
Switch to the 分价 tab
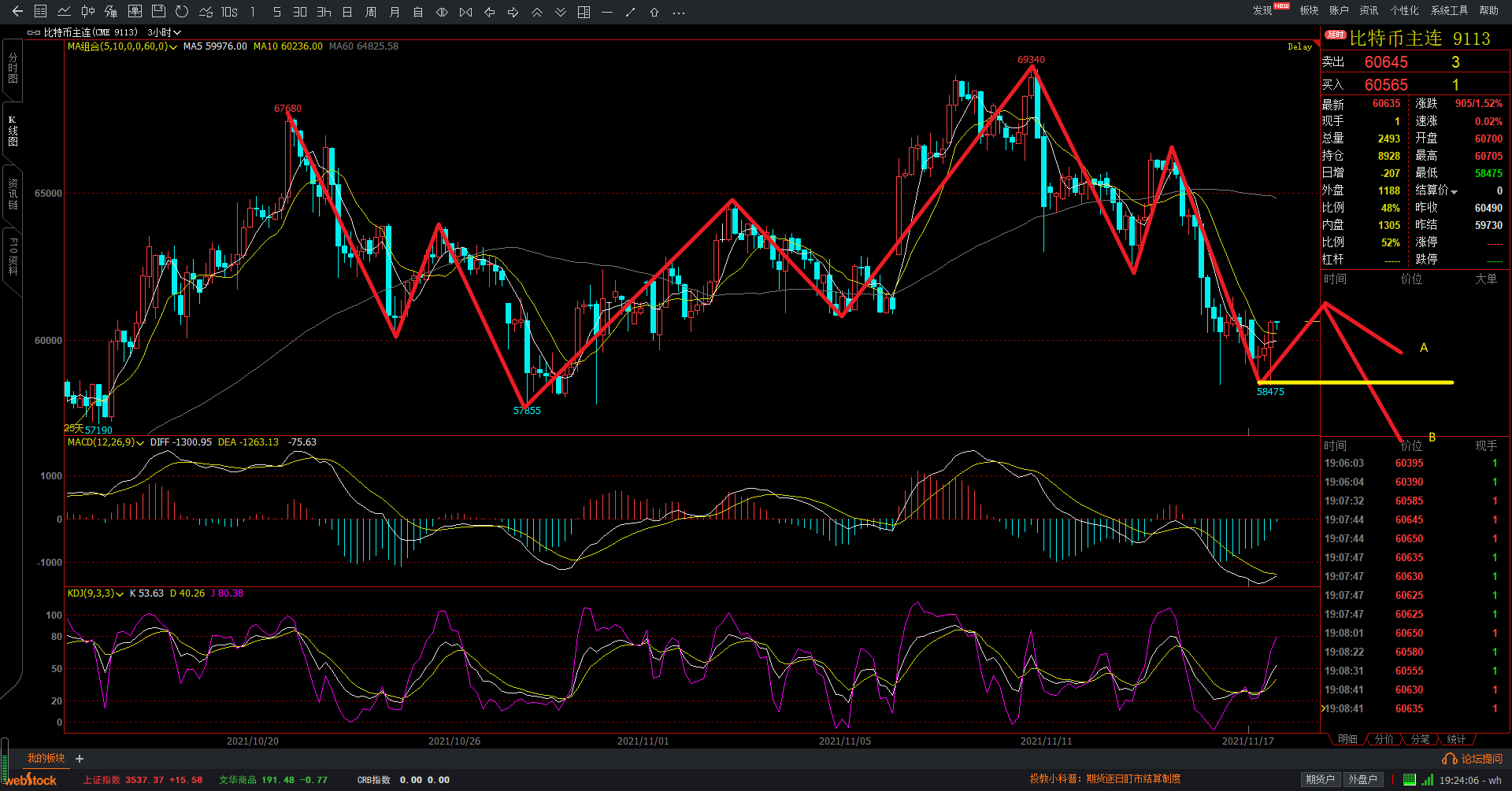click(1384, 739)
